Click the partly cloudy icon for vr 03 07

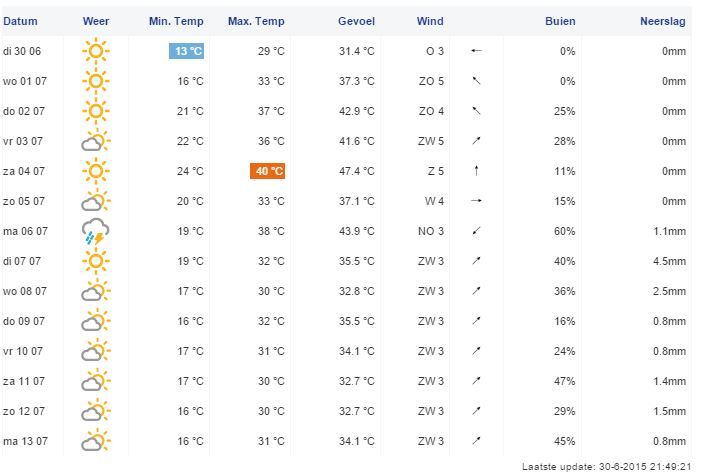(96, 141)
